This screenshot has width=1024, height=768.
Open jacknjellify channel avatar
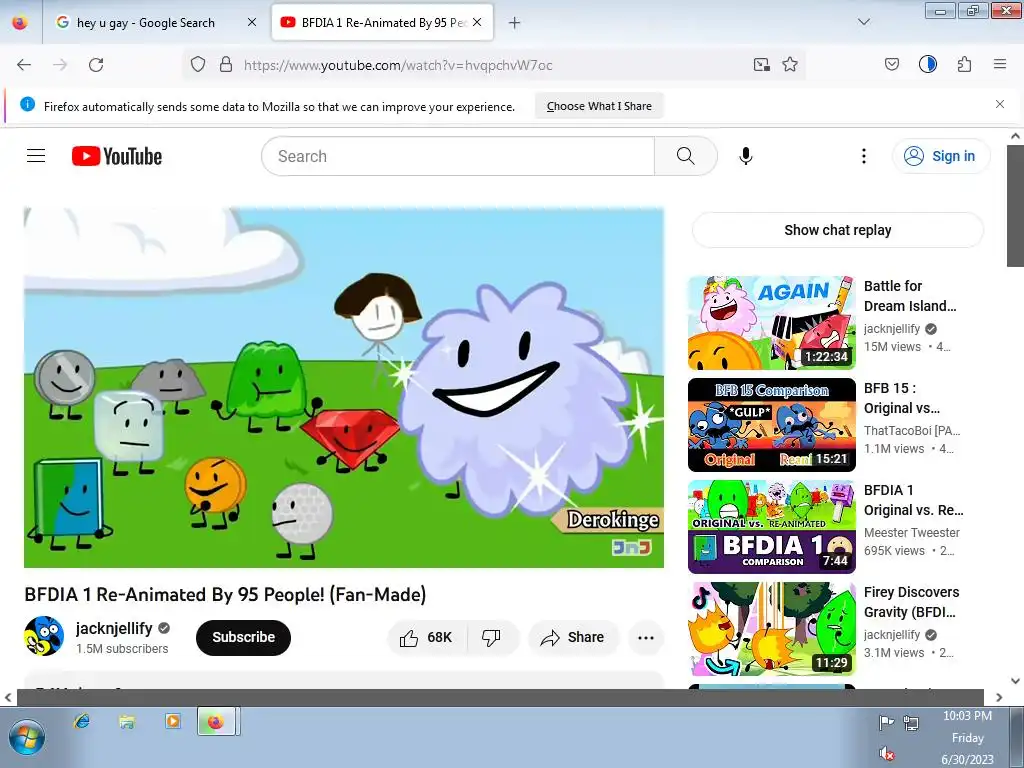click(44, 636)
